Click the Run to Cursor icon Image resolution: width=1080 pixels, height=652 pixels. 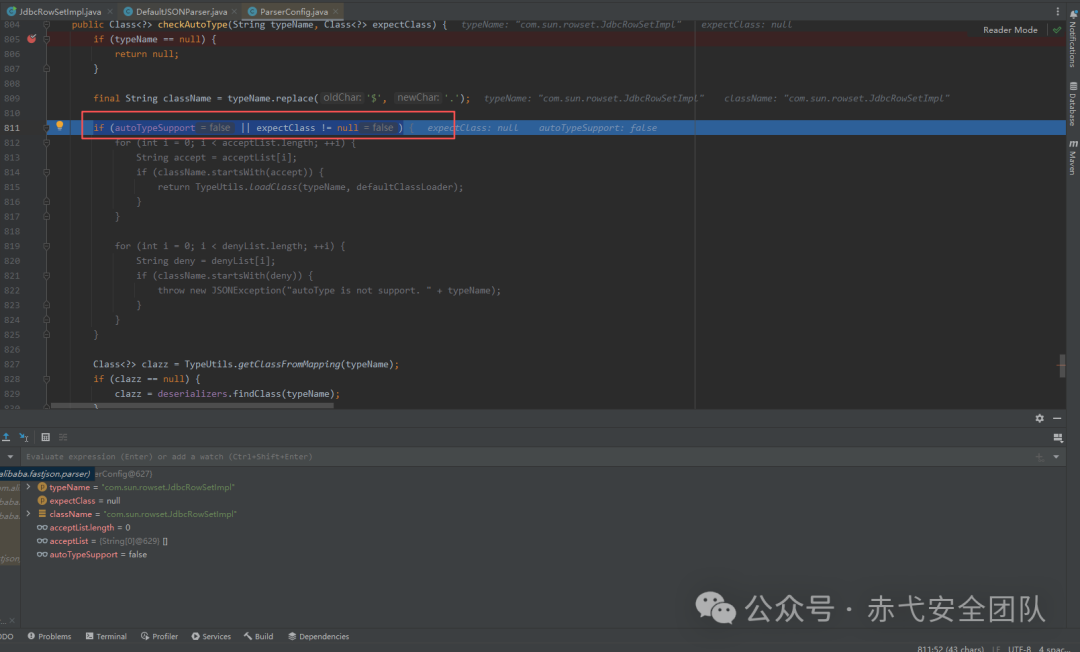click(x=24, y=437)
